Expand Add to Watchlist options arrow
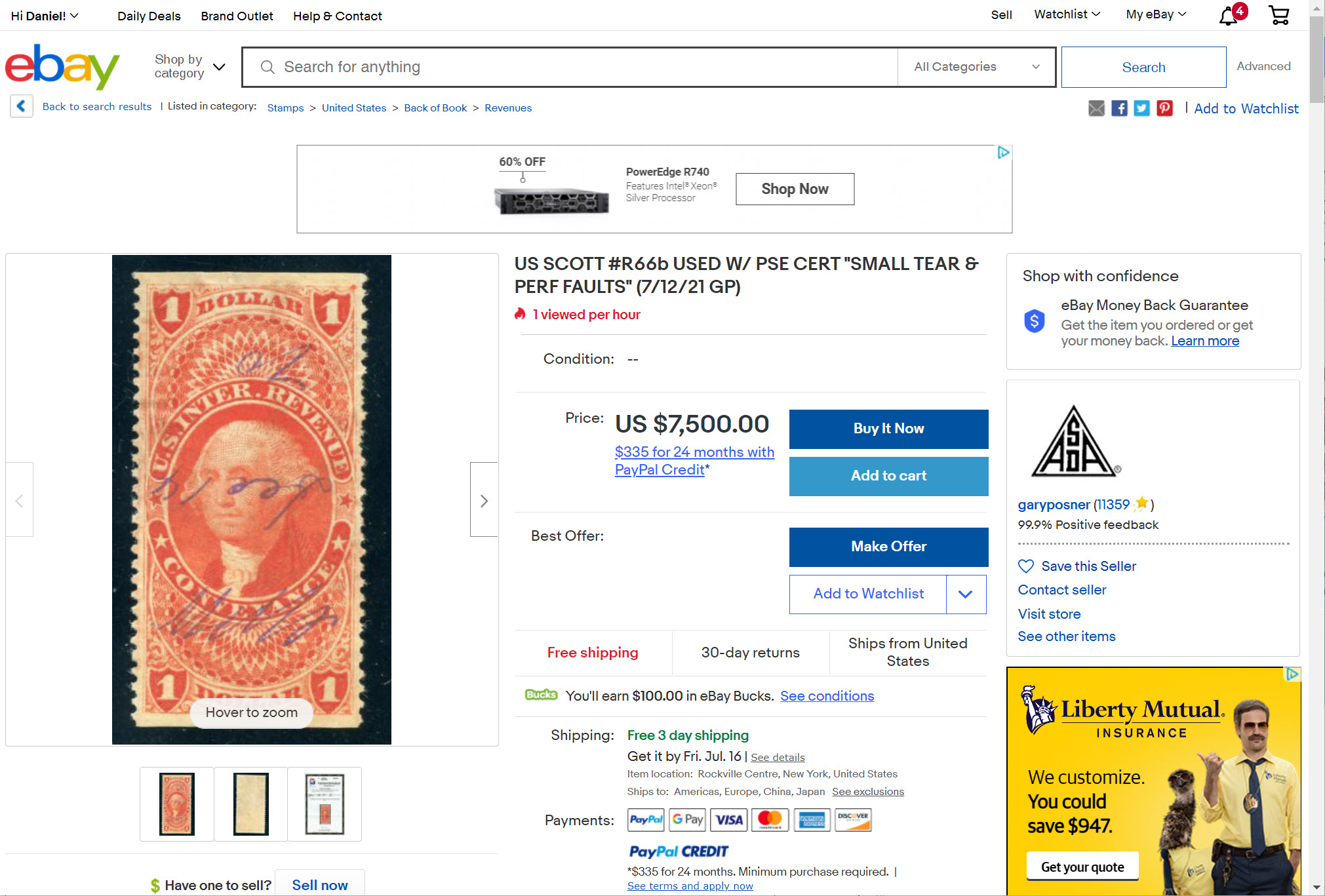Viewport: 1325px width, 896px height. pyautogui.click(x=966, y=594)
